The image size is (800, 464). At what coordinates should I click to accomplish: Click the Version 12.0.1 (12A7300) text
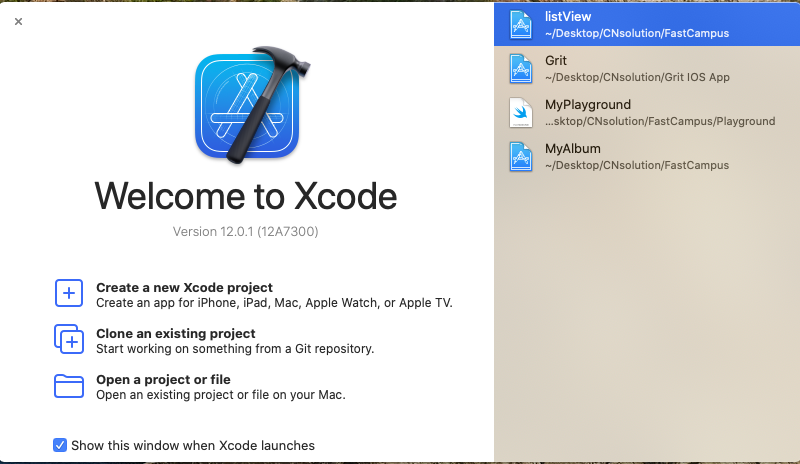(x=245, y=232)
